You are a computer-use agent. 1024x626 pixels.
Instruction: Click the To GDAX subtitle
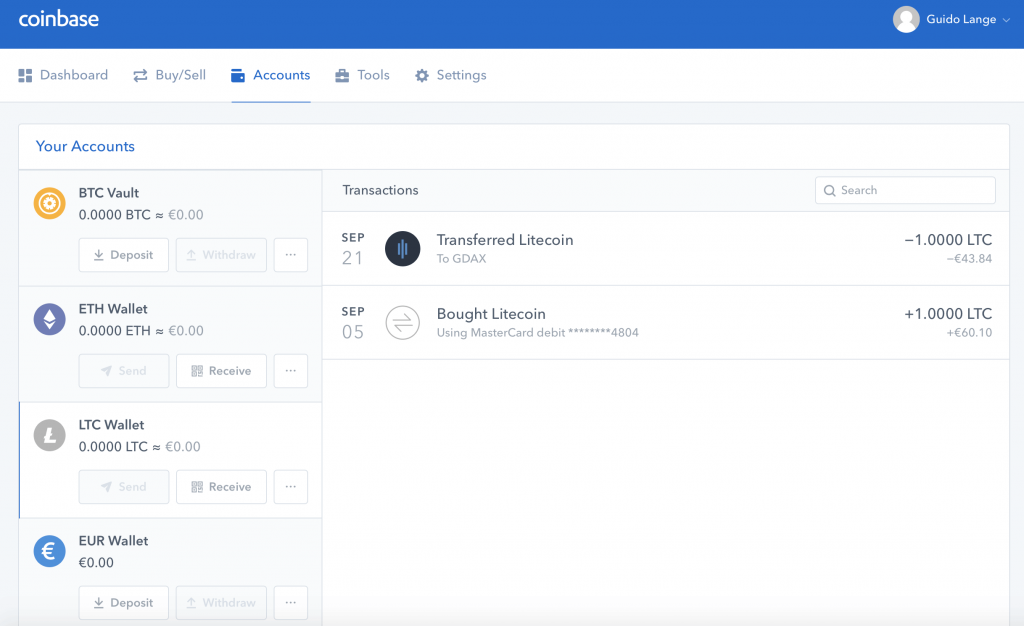[462, 258]
